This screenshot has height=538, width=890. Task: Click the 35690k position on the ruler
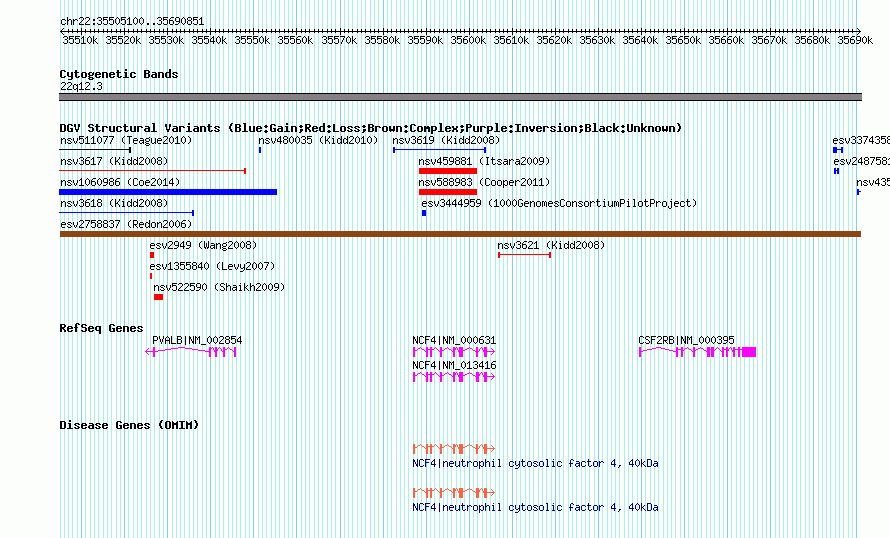pyautogui.click(x=855, y=40)
